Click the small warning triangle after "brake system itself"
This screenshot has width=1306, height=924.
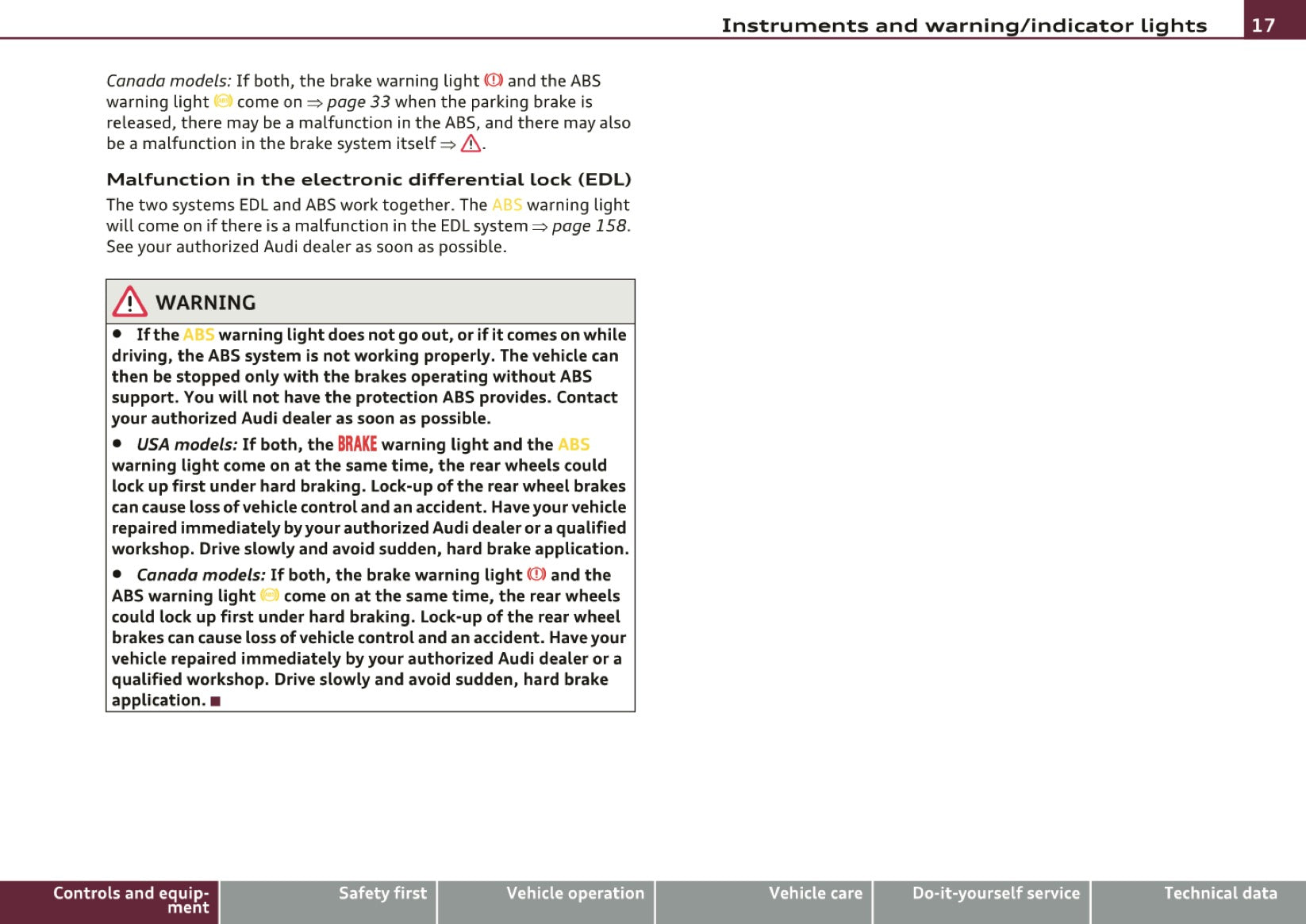pyautogui.click(x=471, y=144)
